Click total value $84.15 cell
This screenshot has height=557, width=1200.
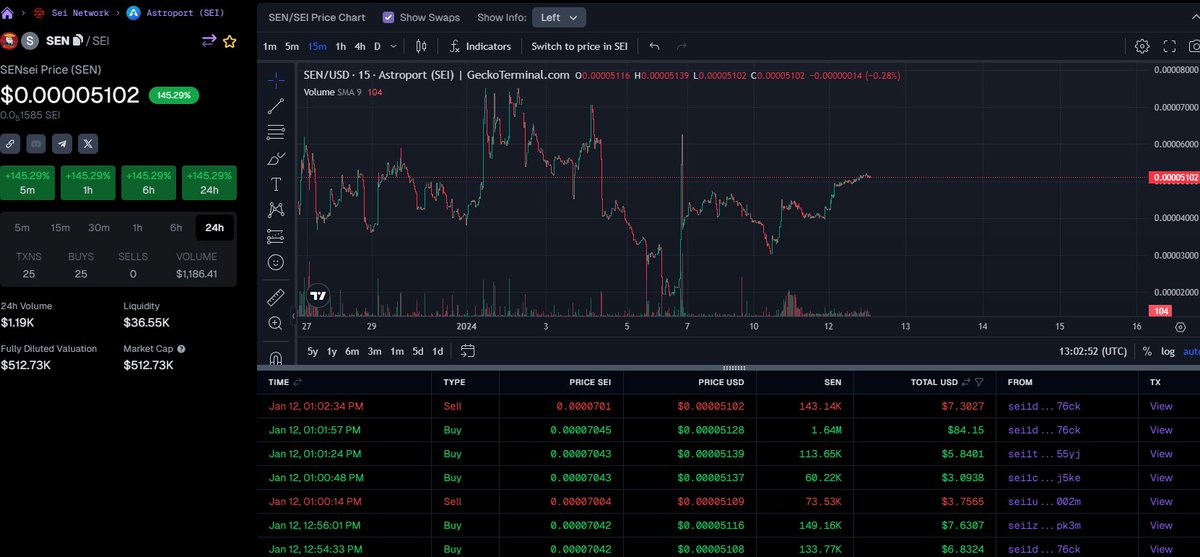[x=966, y=430]
